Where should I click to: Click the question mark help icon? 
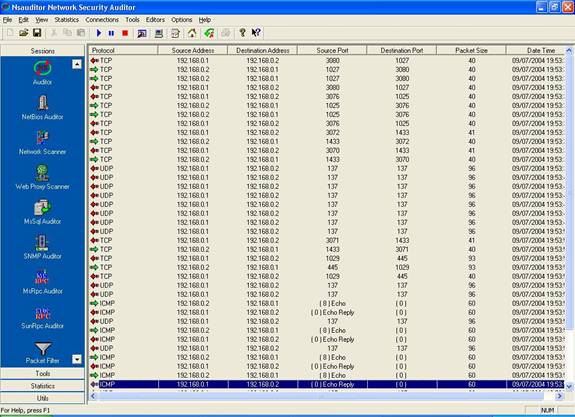(242, 33)
